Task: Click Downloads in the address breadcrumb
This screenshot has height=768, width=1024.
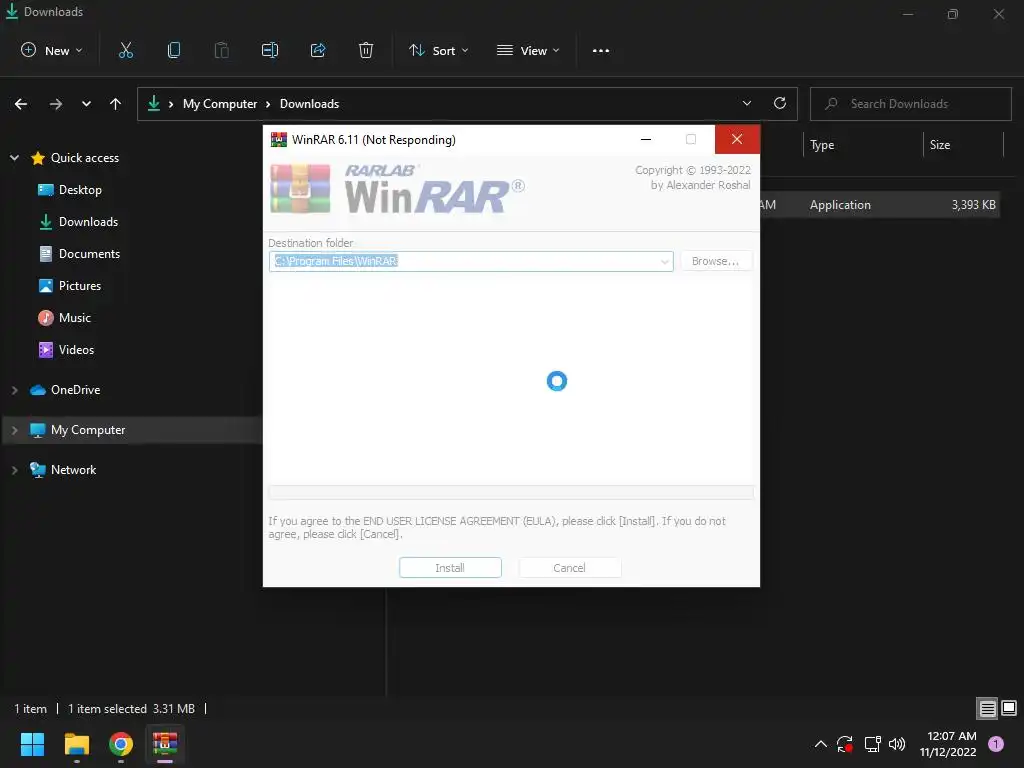Action: click(310, 104)
